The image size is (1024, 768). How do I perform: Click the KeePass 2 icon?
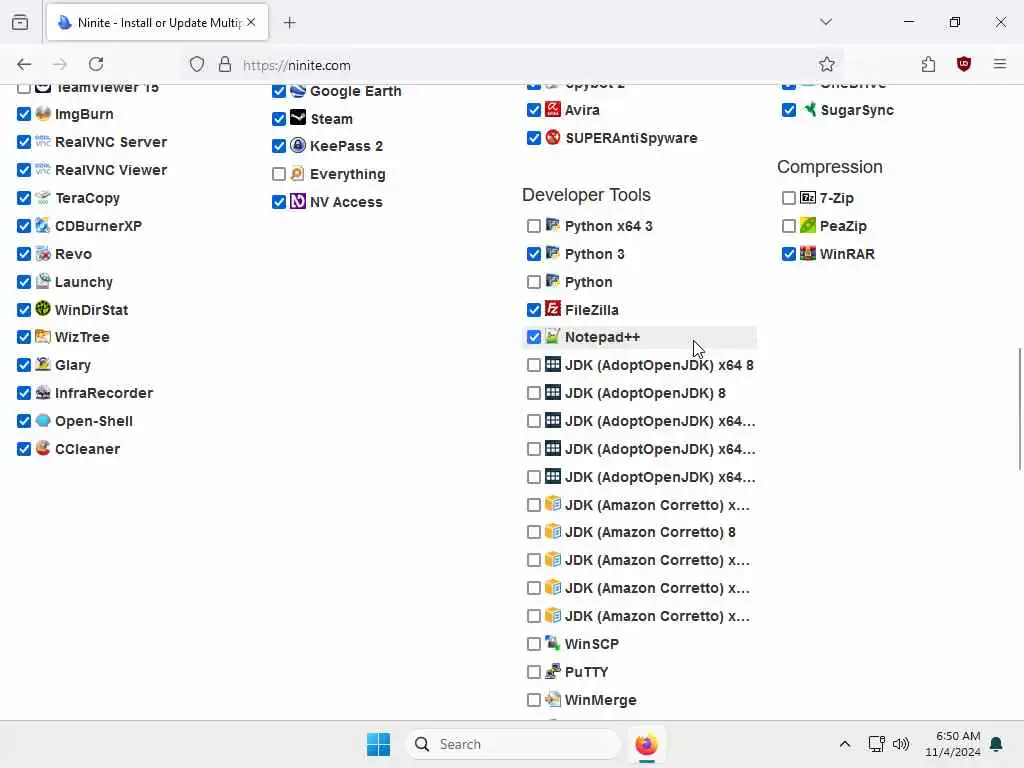(298, 146)
